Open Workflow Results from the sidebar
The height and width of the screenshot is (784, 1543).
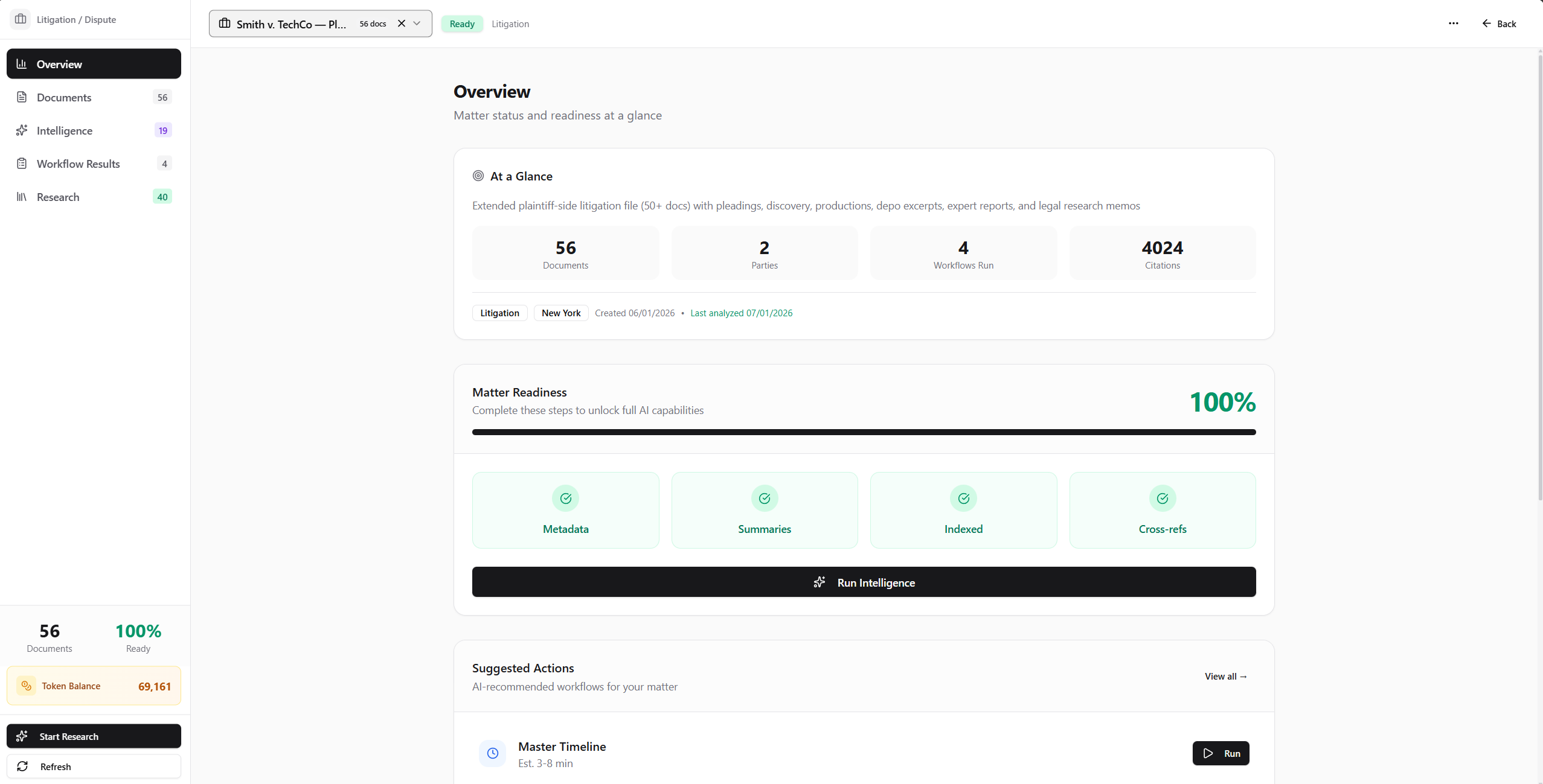pos(79,164)
